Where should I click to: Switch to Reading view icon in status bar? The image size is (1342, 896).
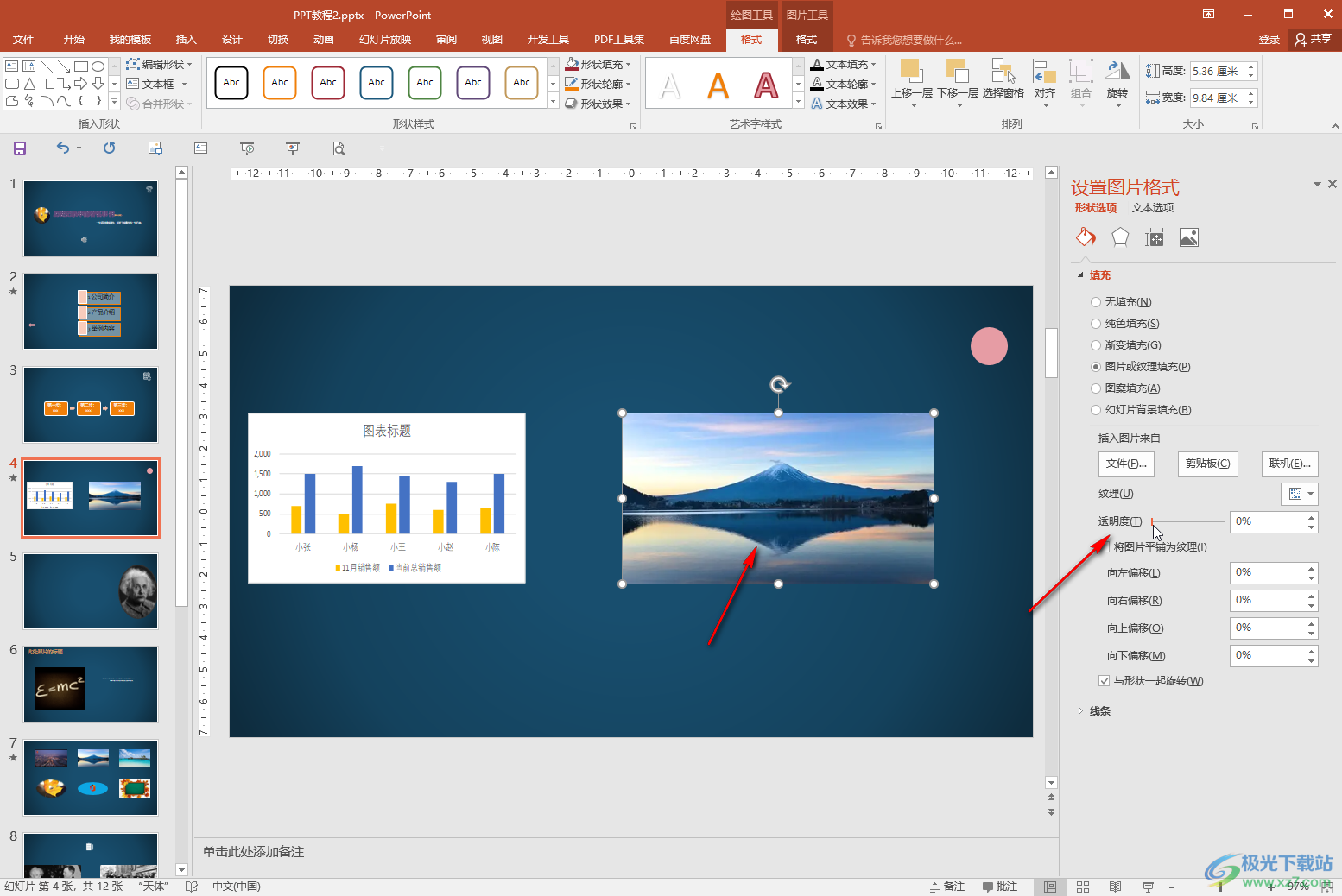tap(1116, 887)
